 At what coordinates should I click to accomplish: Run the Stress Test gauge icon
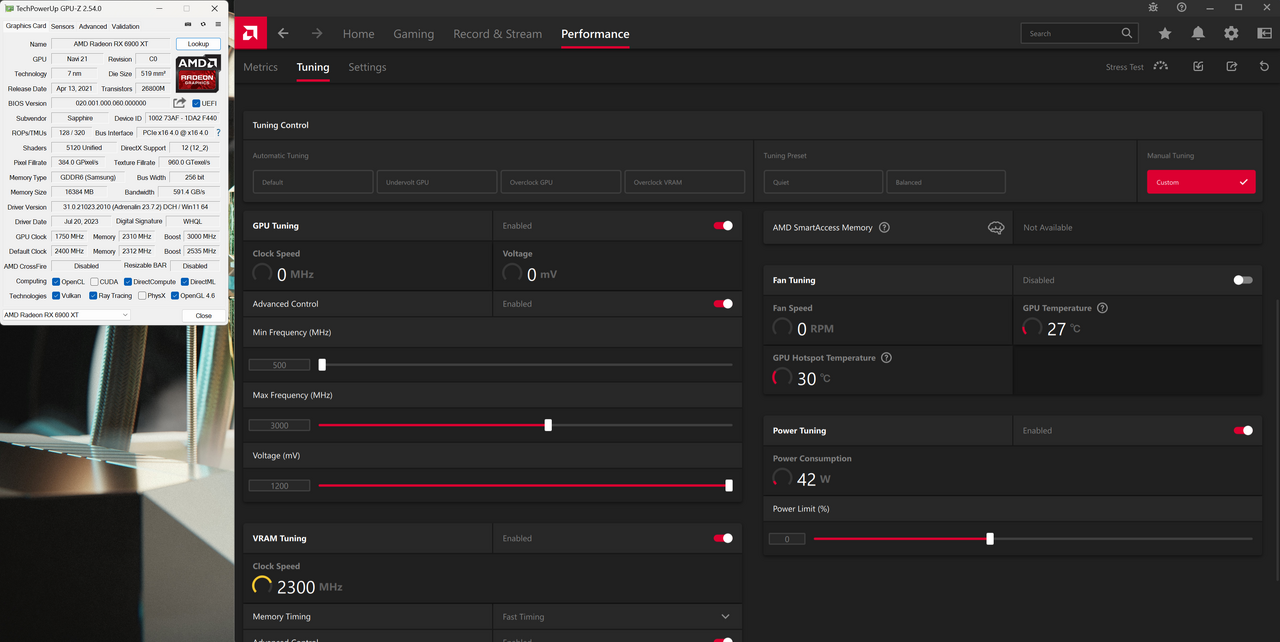pyautogui.click(x=1160, y=67)
